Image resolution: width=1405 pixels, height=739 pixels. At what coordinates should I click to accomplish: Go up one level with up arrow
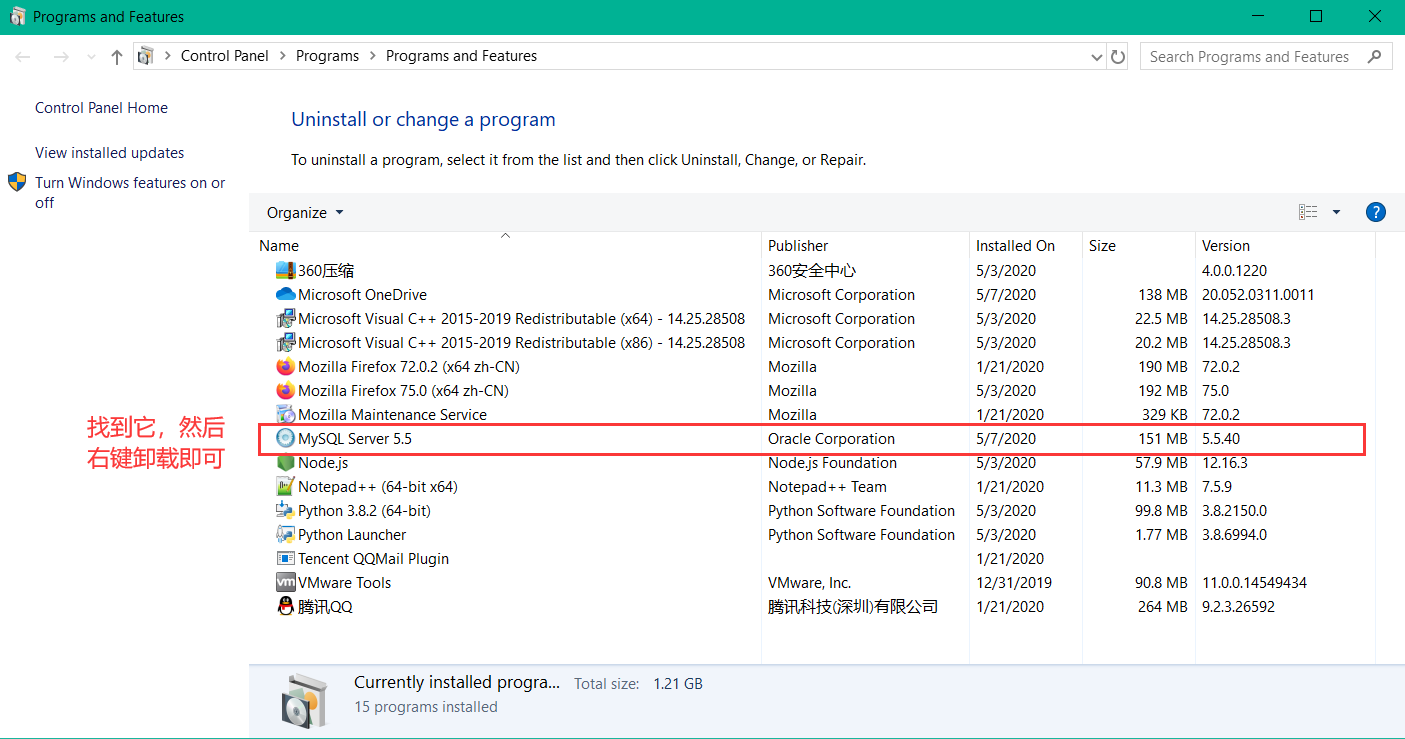(116, 57)
